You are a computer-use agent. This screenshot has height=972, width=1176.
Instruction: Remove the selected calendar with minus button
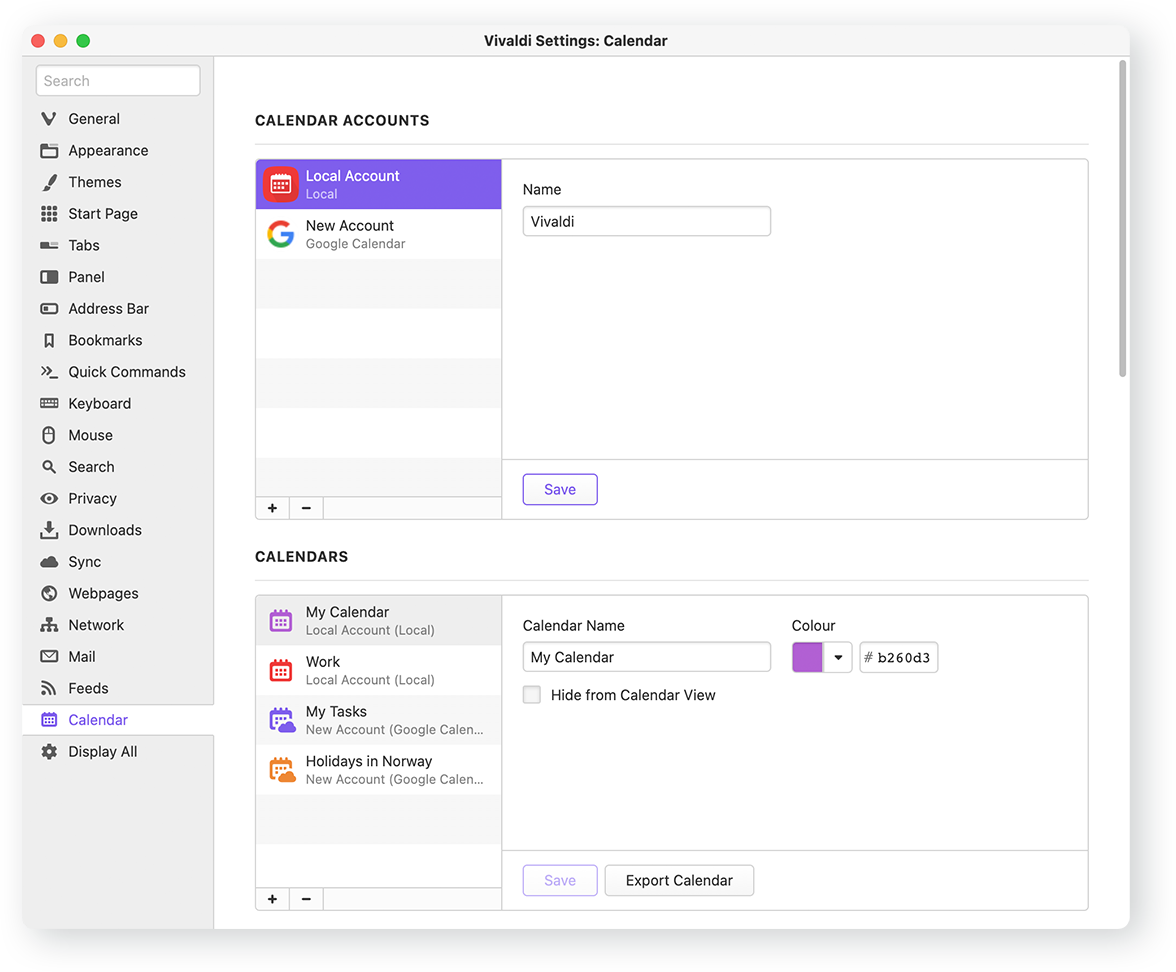click(x=306, y=899)
